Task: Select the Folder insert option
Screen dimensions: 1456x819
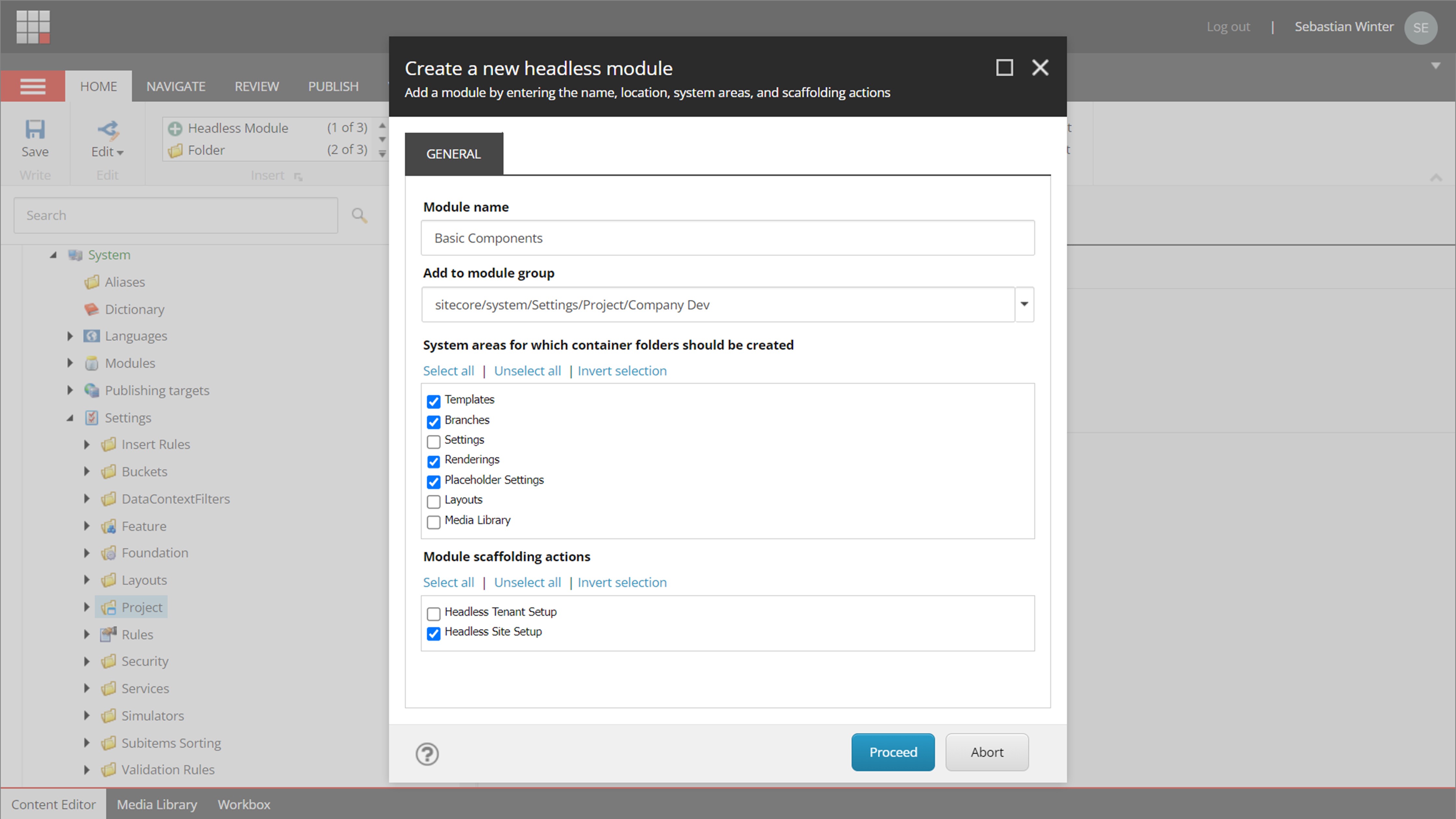Action: pyautogui.click(x=175, y=150)
